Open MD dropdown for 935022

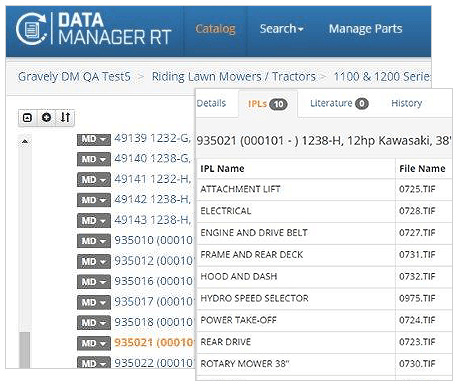click(94, 363)
